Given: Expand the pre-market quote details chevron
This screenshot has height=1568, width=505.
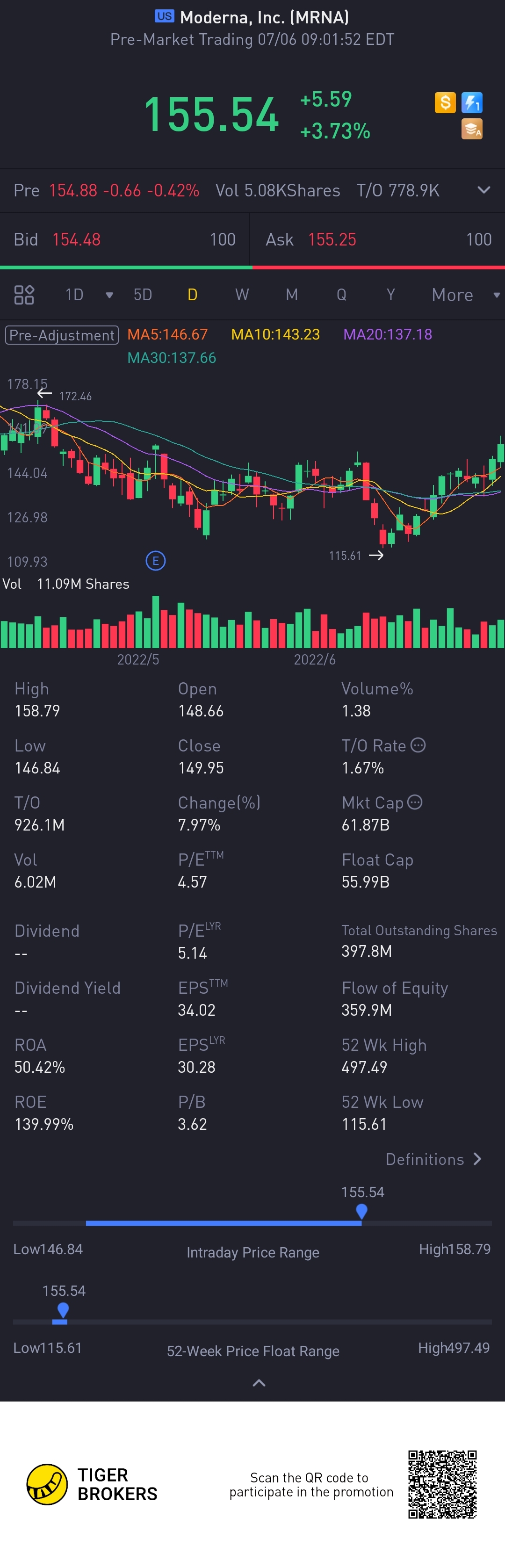Looking at the screenshot, I should (483, 190).
